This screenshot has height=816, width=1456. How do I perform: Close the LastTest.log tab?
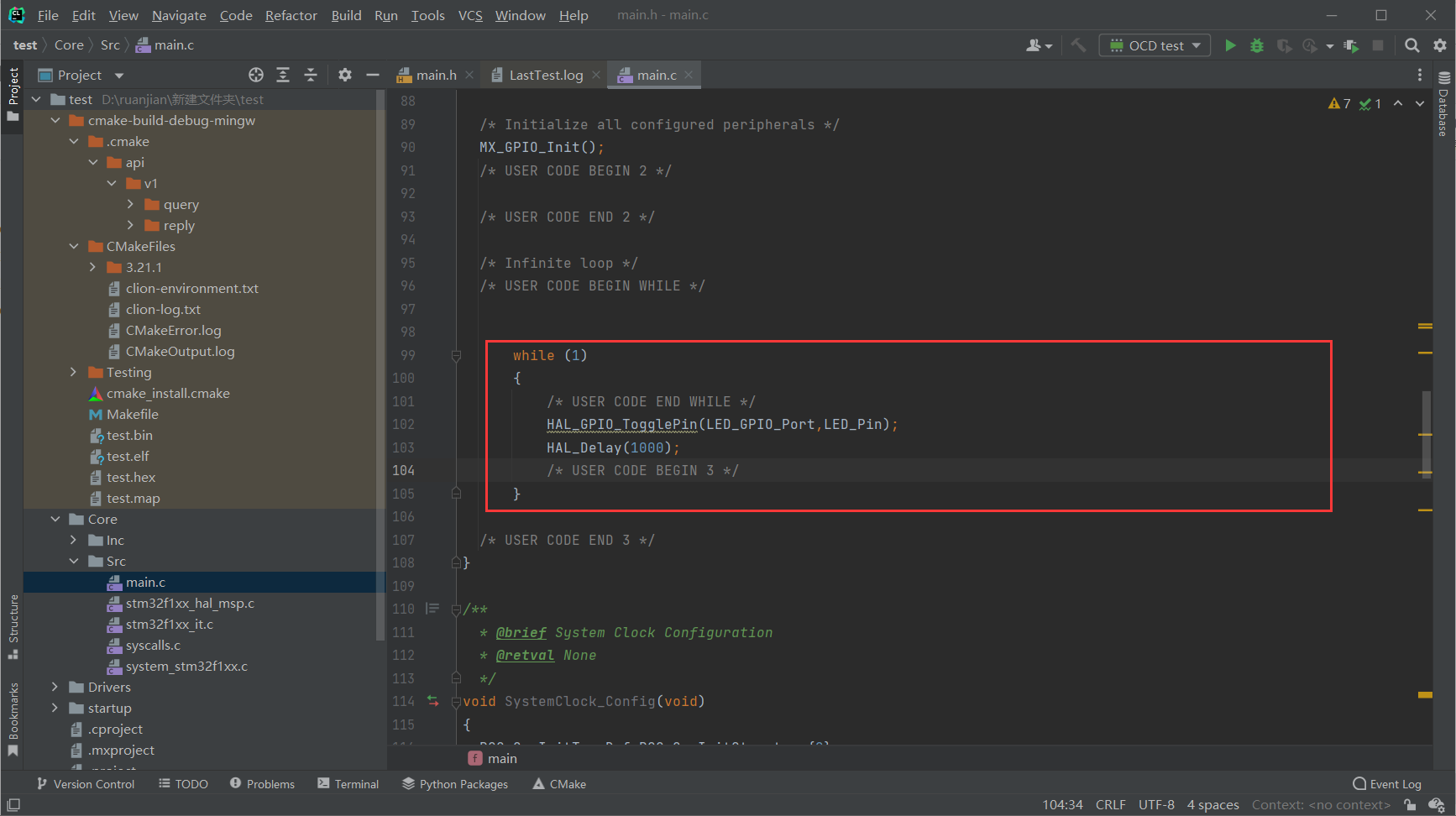(596, 75)
